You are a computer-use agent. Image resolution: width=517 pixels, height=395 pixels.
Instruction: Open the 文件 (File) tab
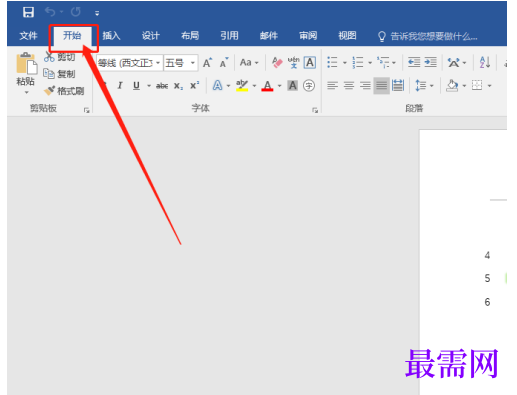(28, 35)
